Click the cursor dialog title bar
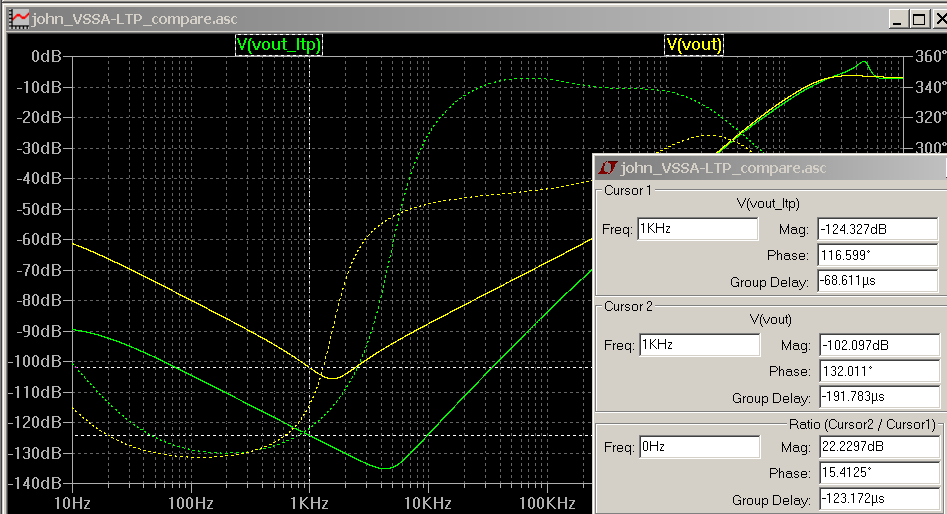Viewport: 947px width, 514px height. [771, 167]
